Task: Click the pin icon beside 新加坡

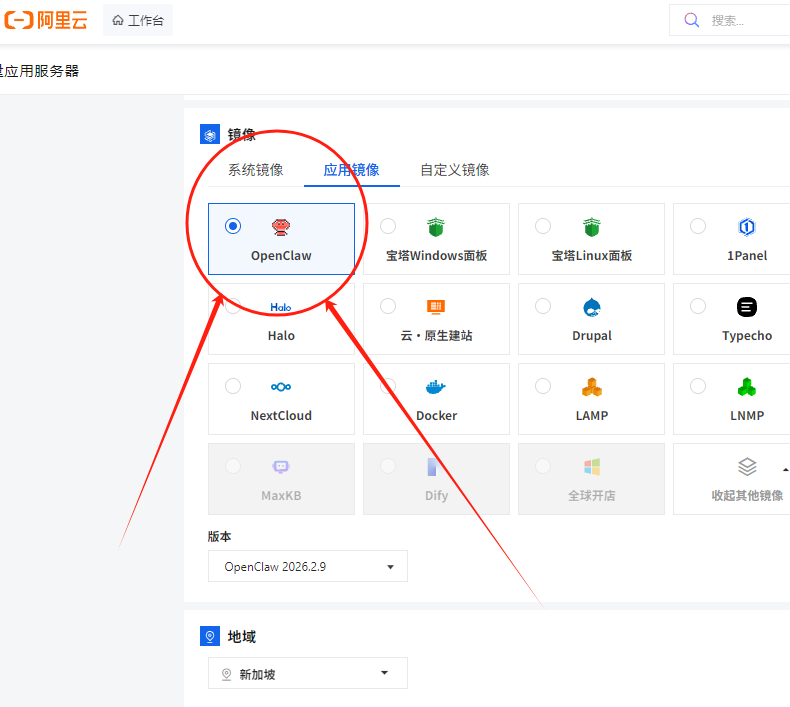Action: 227,674
